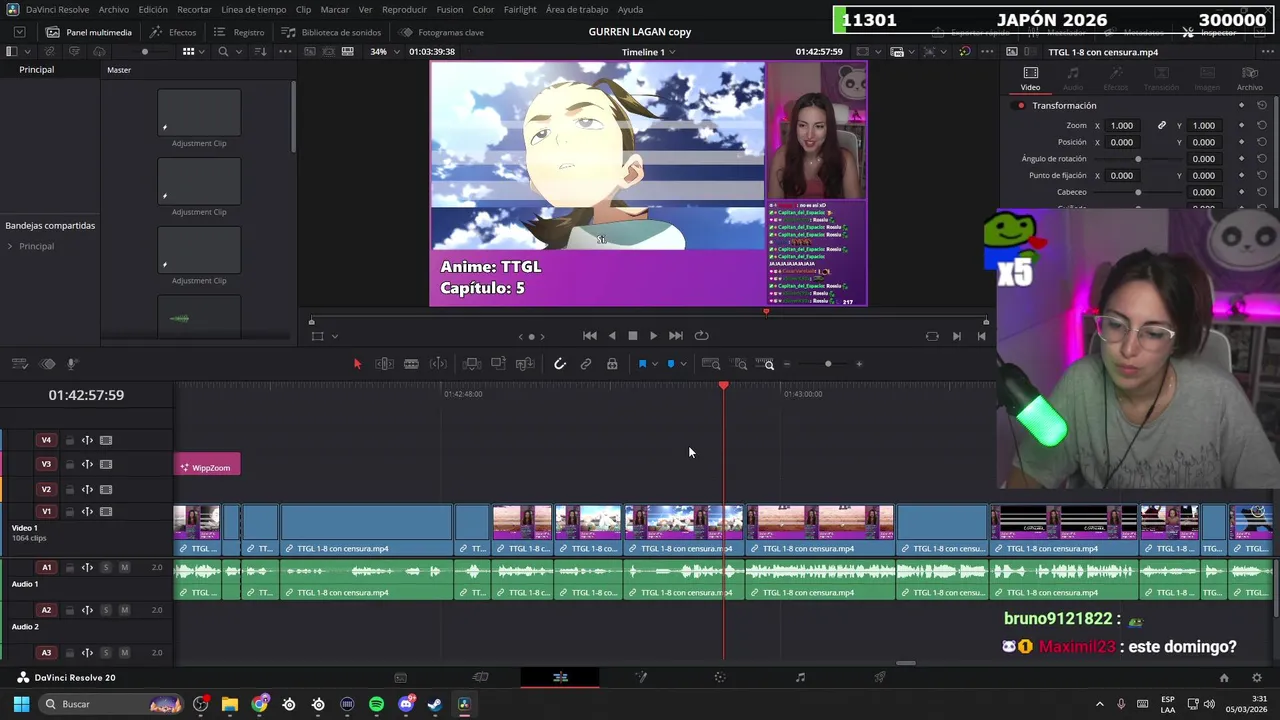This screenshot has height=720, width=1280.
Task: Open the Archivo menu
Action: [x=113, y=10]
